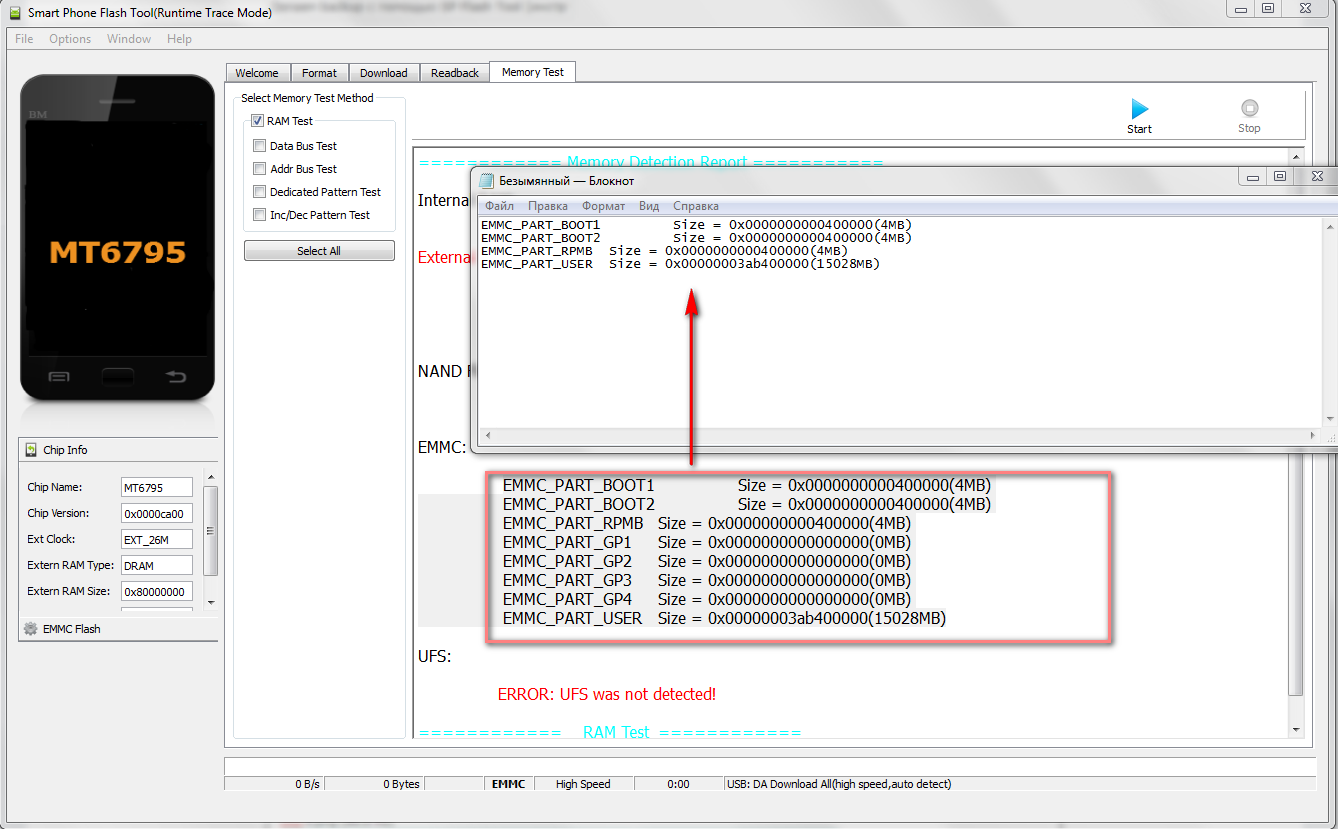Check the Inc/Dec Pattern Test option
Screen dimensions: 1338x829
pyautogui.click(x=260, y=215)
